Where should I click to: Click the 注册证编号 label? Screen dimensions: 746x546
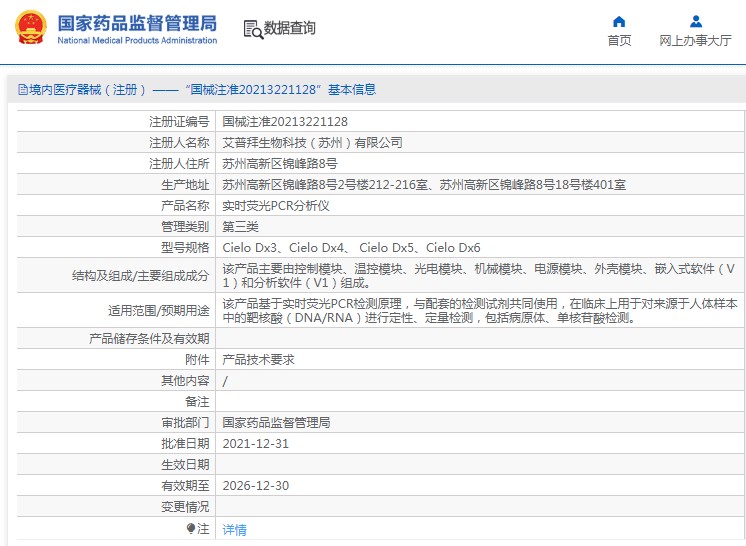tap(179, 122)
